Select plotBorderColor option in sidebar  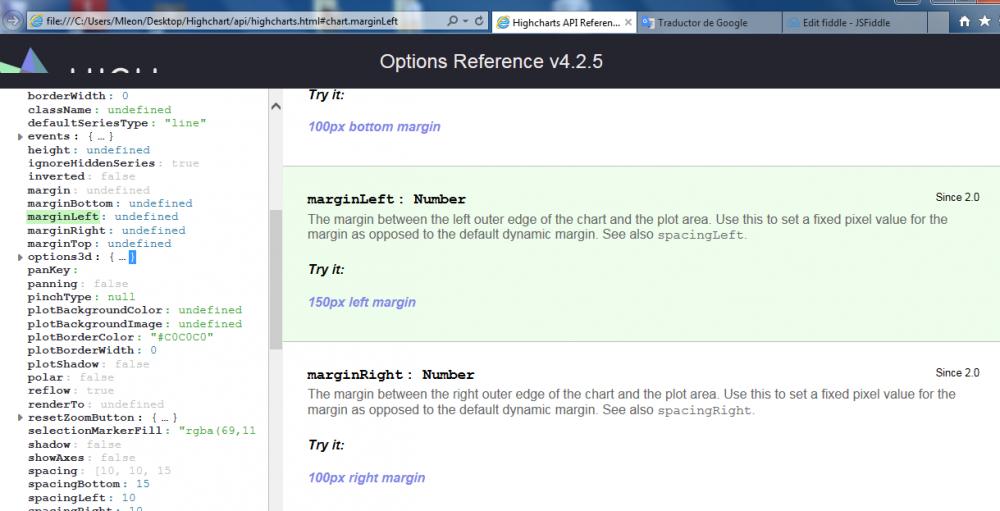81,337
